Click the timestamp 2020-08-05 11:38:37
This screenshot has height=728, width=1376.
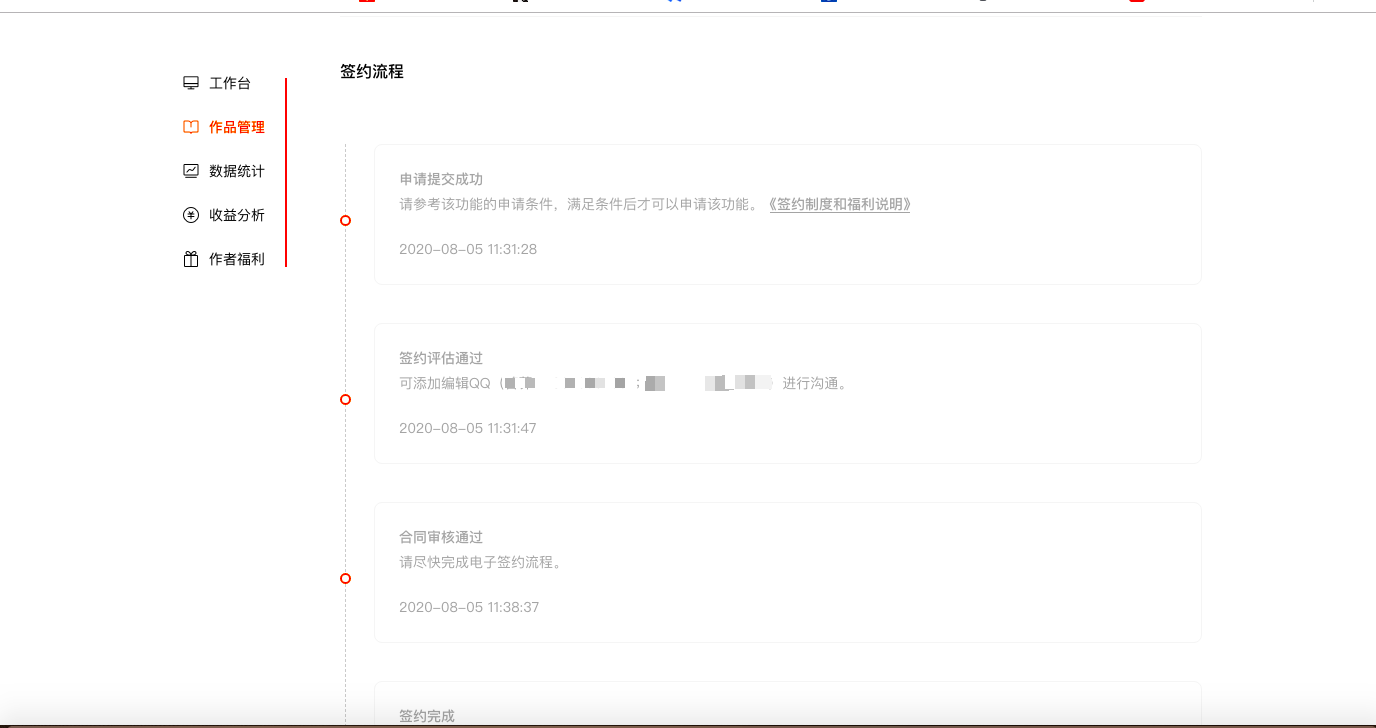[x=469, y=607]
